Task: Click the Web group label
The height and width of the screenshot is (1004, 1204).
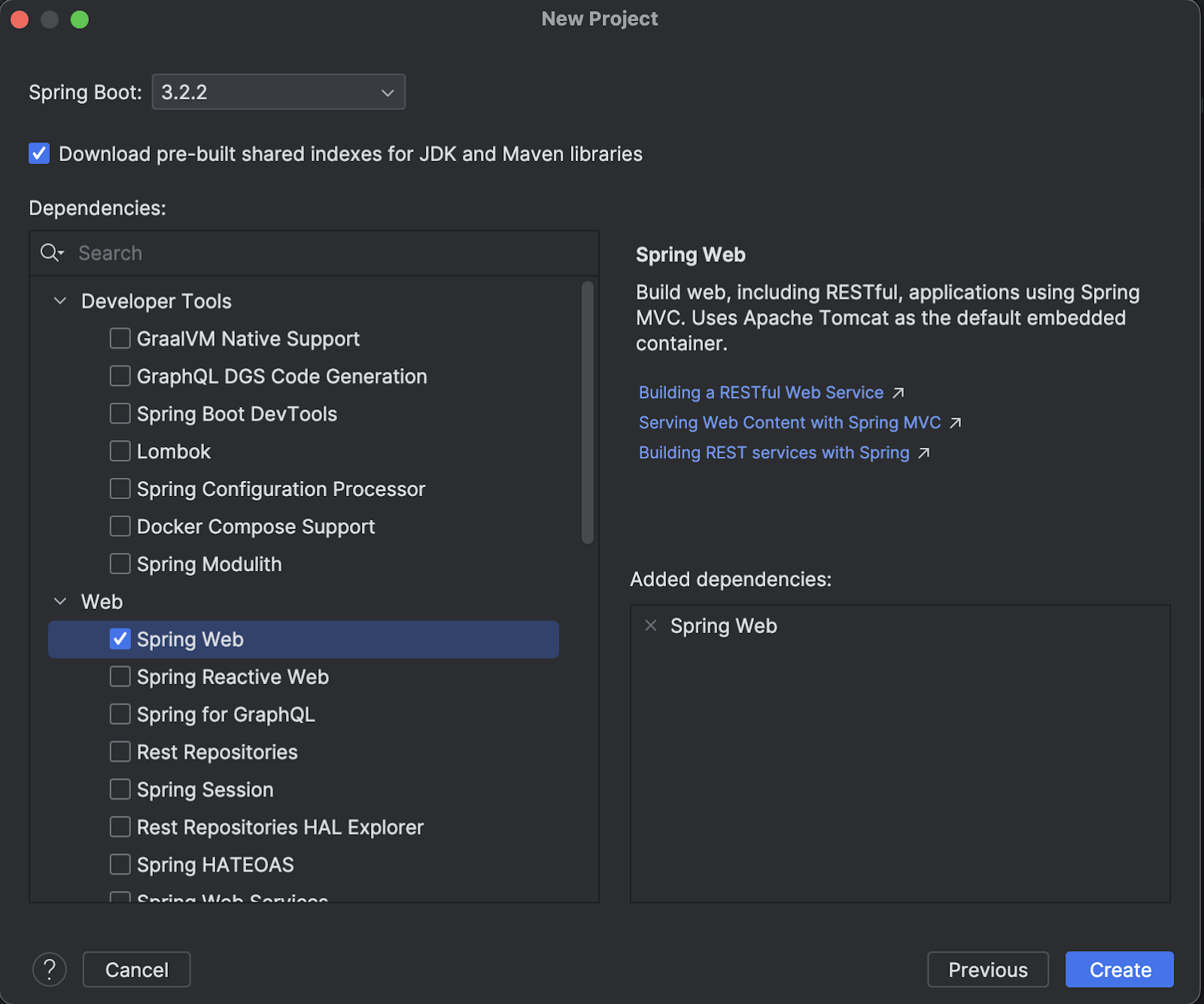Action: click(102, 601)
